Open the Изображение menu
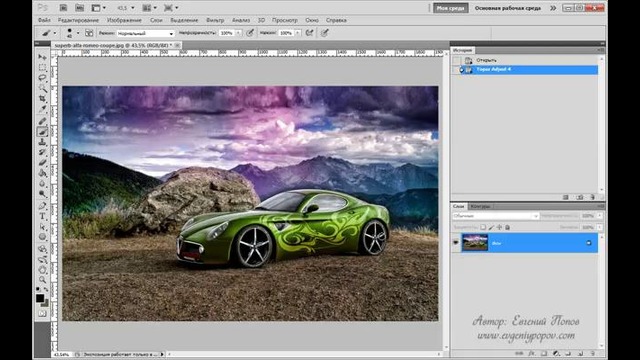 (124, 20)
